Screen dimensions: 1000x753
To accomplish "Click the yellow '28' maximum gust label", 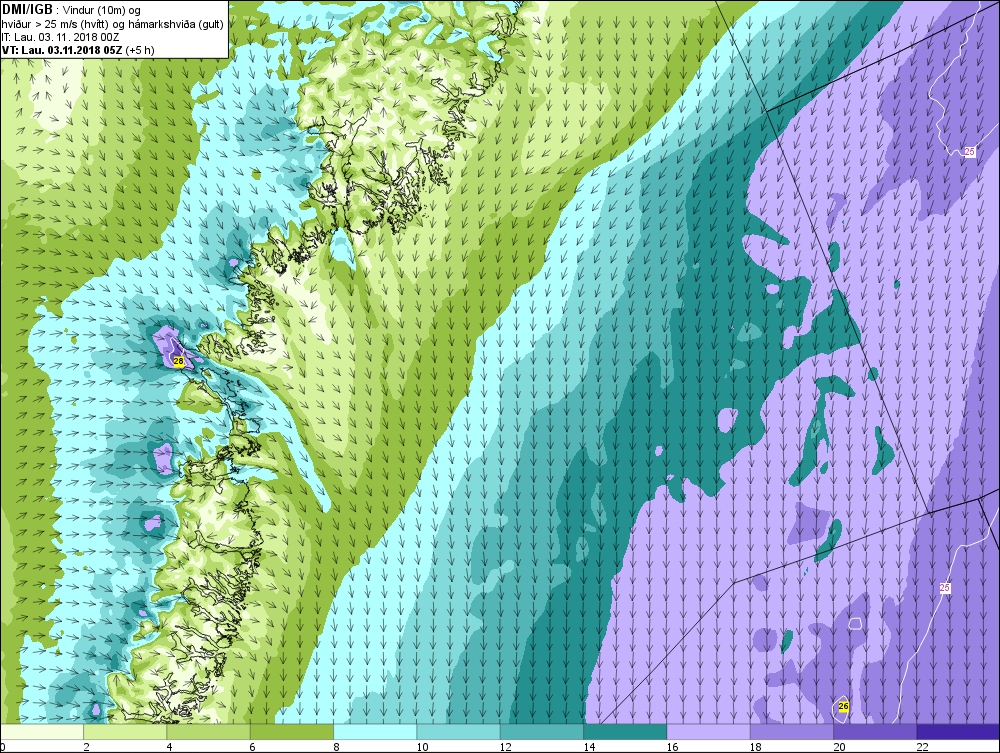I will [x=179, y=362].
